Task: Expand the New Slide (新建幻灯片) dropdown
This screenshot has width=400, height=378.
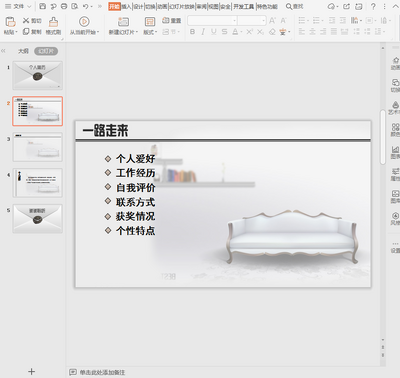Action: (137, 32)
